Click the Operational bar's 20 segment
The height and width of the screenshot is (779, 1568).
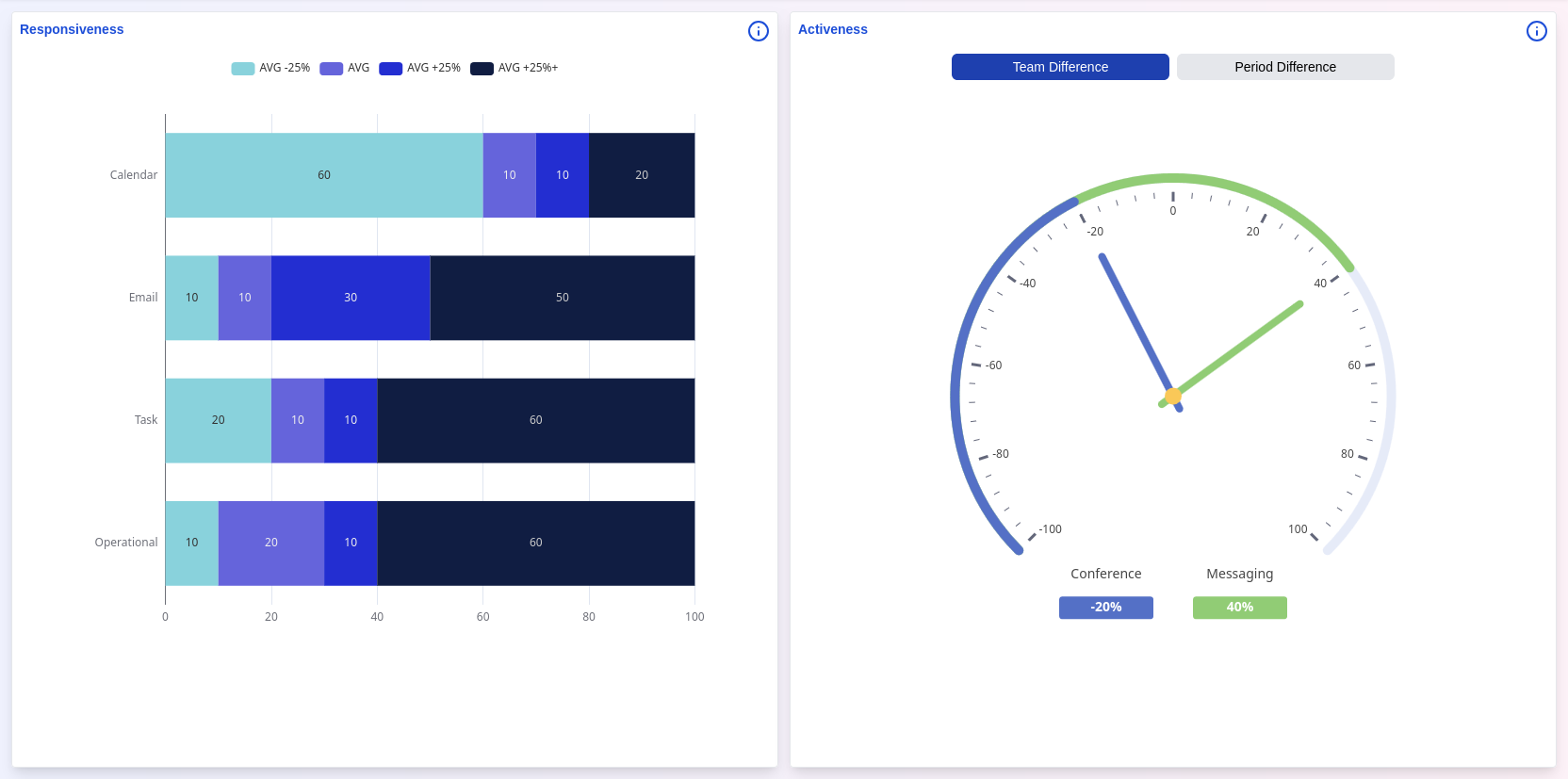click(x=271, y=543)
